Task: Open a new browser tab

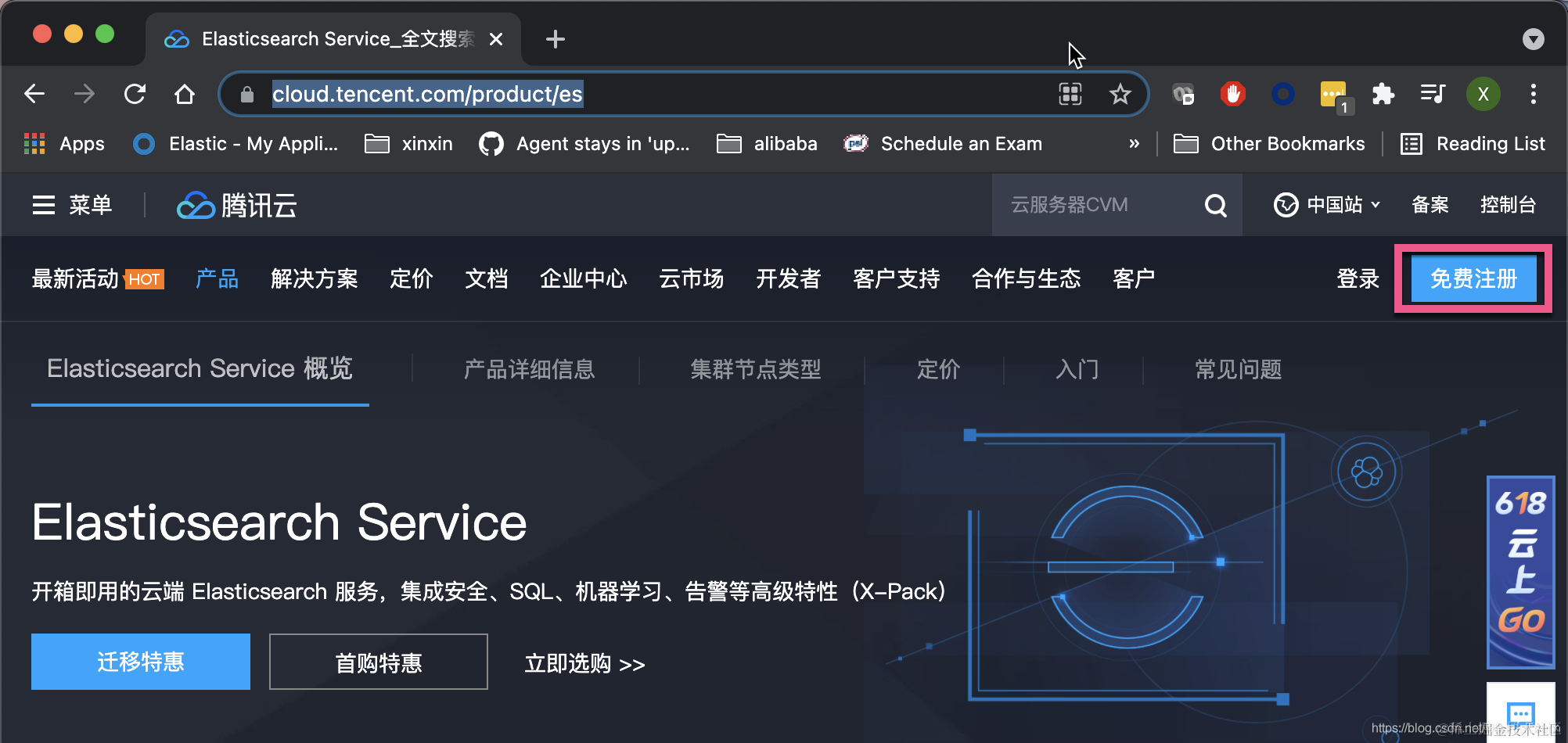Action: [555, 39]
